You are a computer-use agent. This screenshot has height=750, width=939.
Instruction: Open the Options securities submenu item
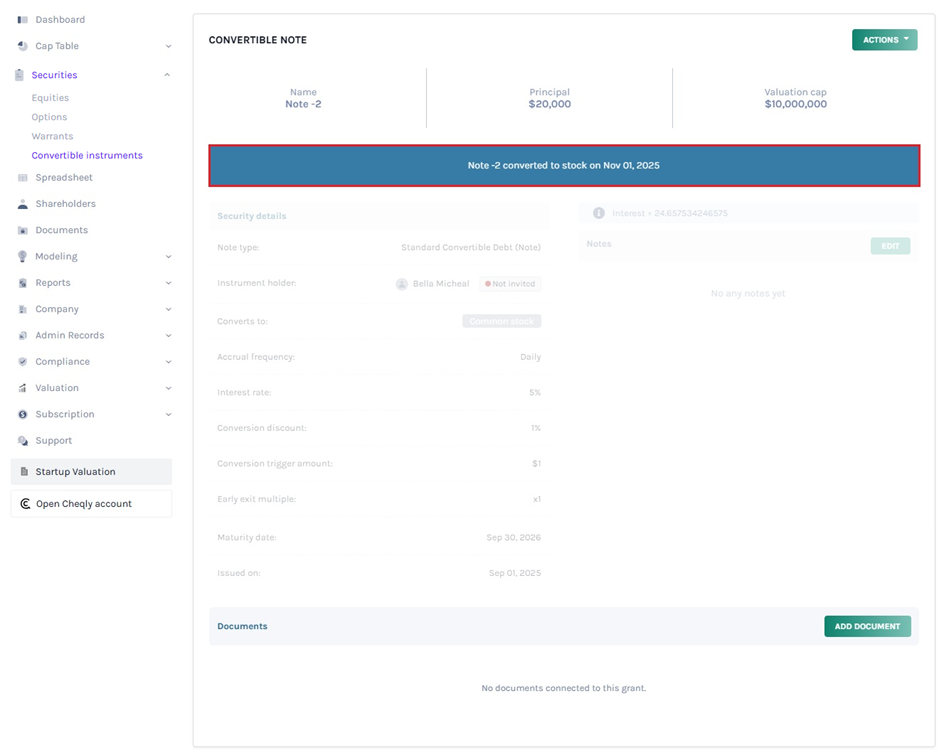49,117
